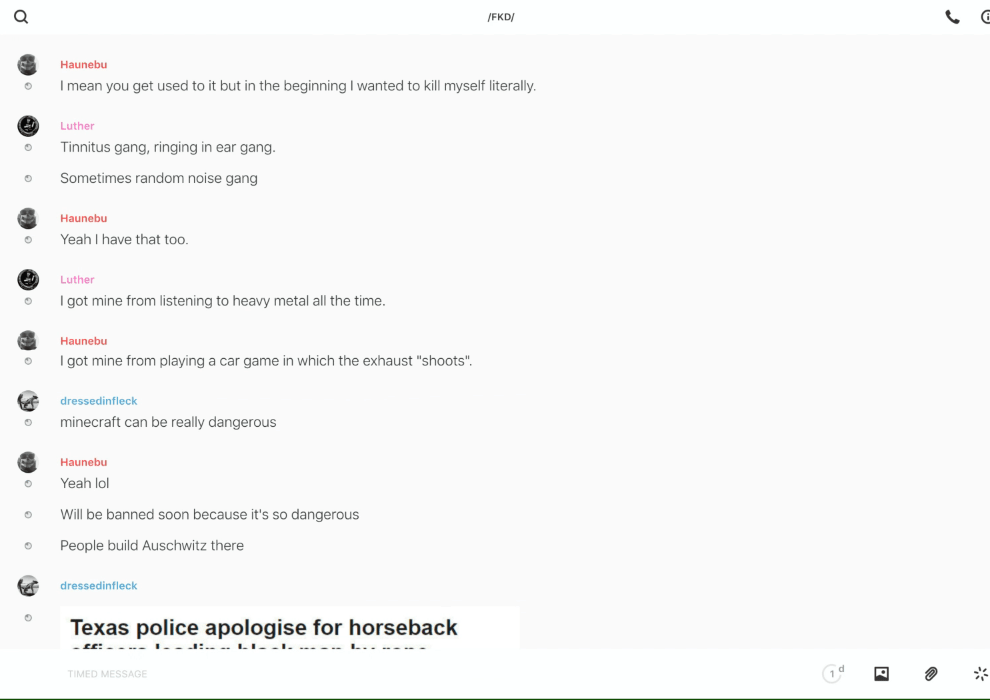Start a voice call with phone icon
990x700 pixels.
(x=952, y=17)
